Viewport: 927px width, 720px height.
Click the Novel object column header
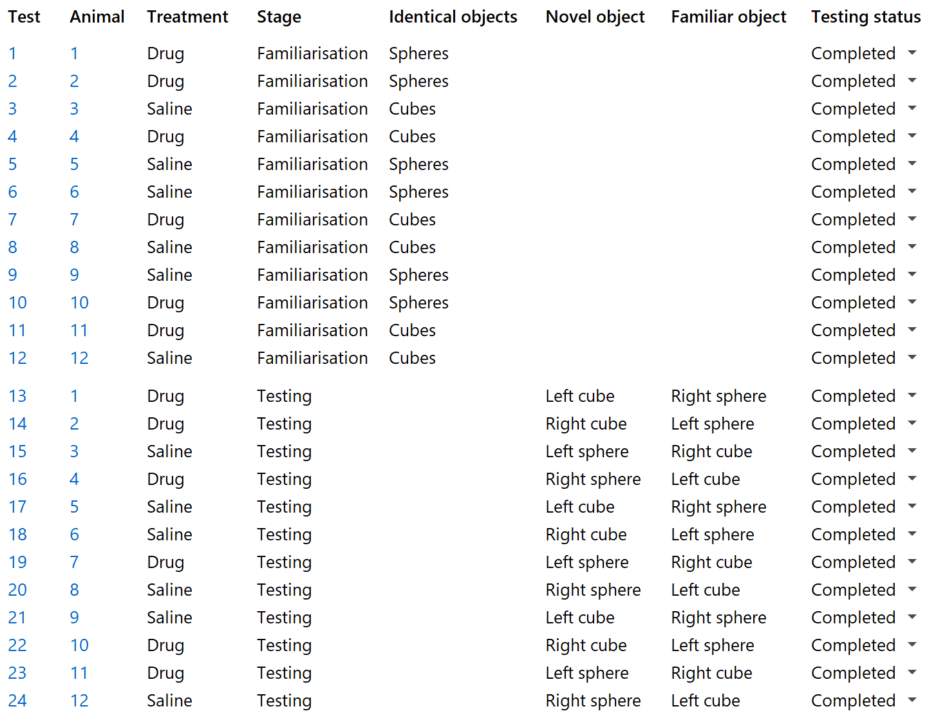click(594, 16)
